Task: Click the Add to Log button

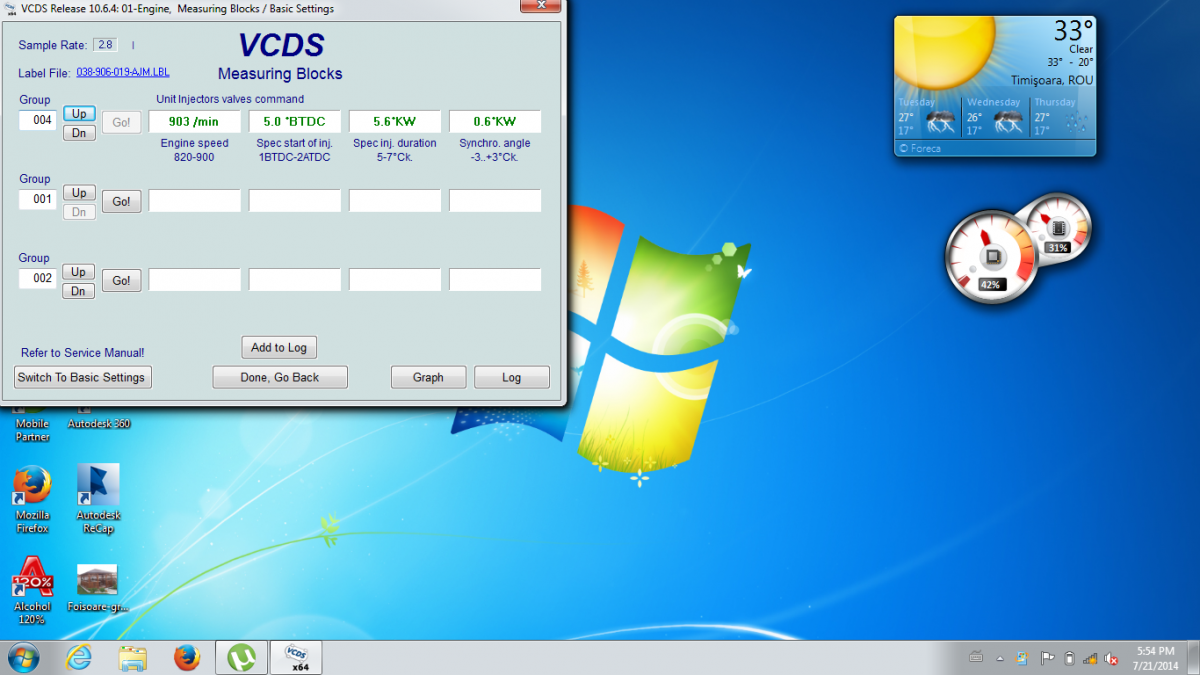Action: [x=279, y=347]
